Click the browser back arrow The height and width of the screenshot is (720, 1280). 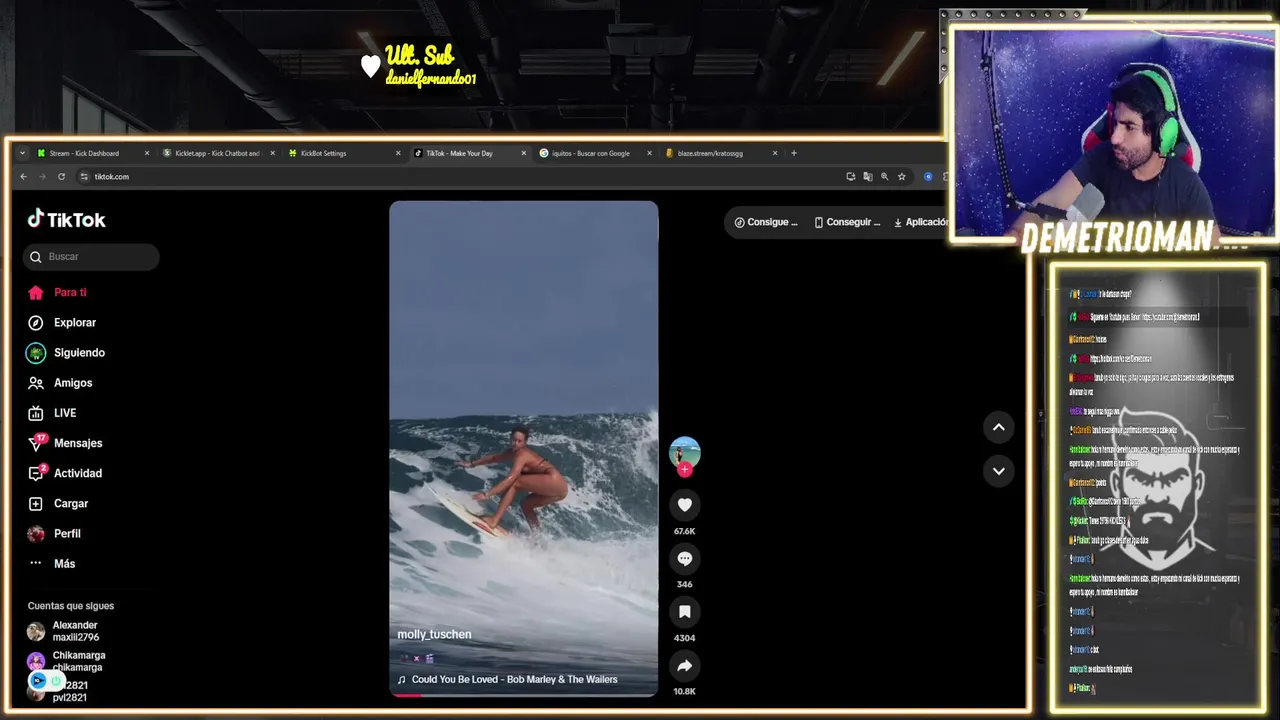24,177
